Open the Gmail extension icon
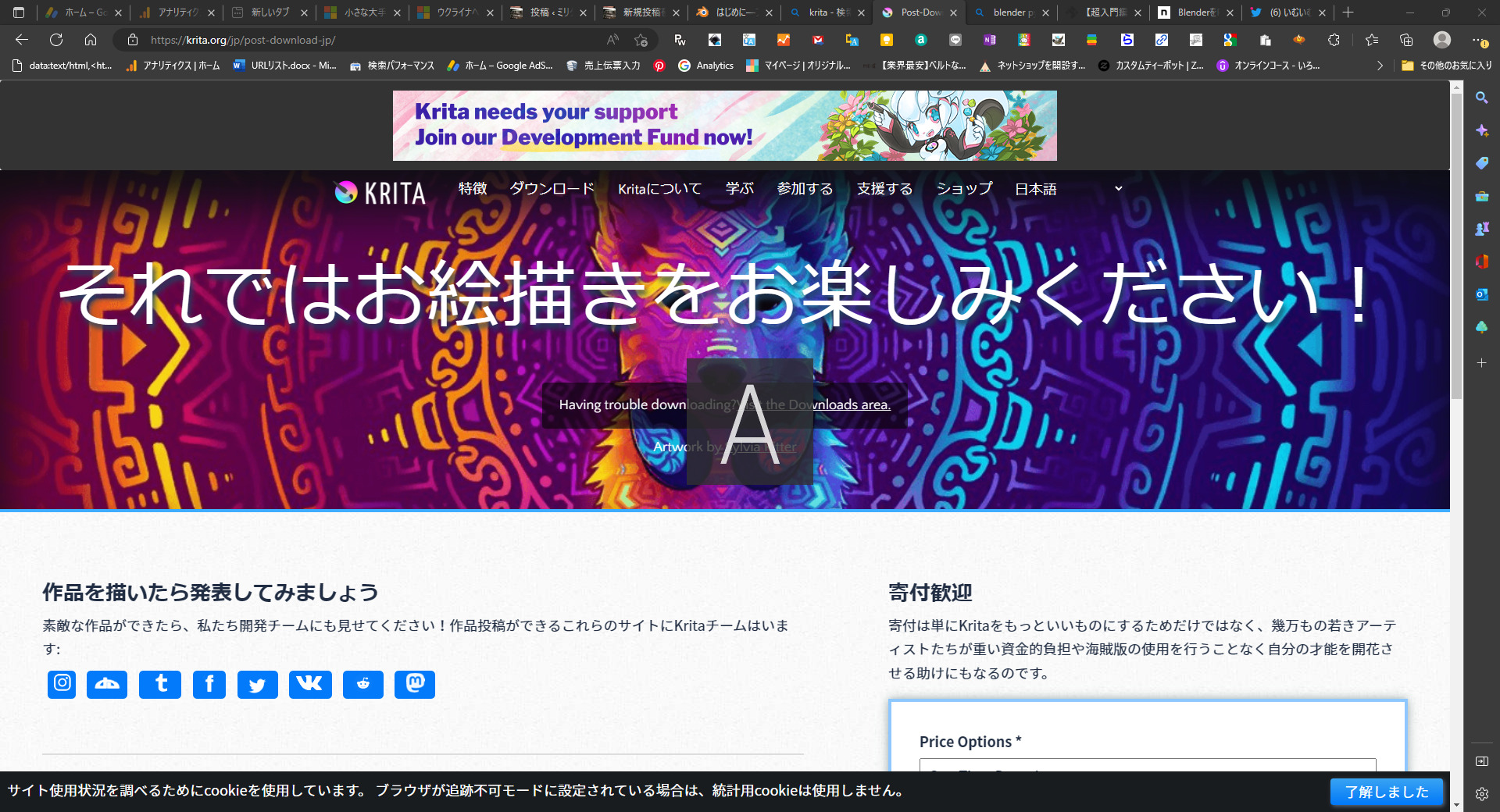The image size is (1500, 812). point(818,40)
